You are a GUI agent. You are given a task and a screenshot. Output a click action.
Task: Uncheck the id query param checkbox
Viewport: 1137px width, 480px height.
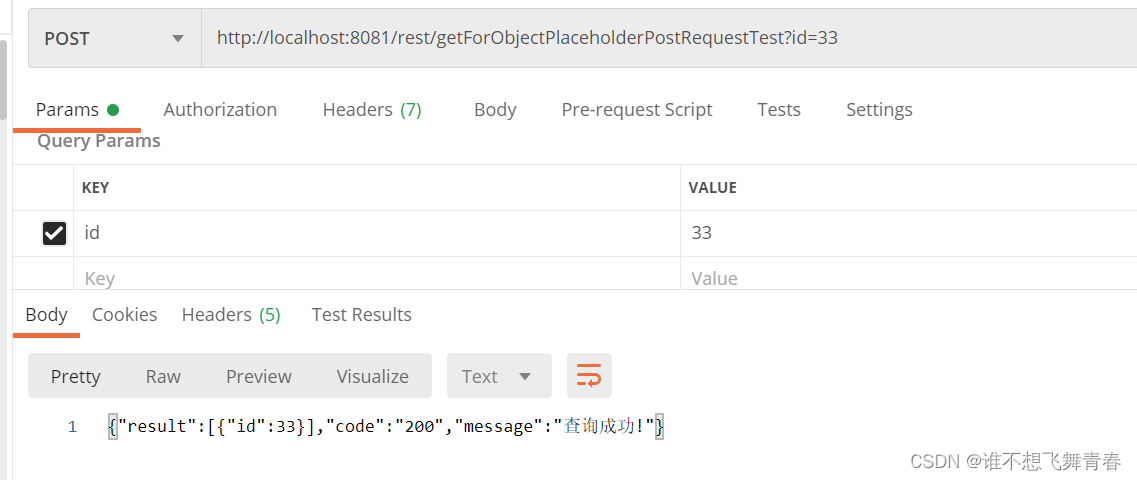[54, 233]
